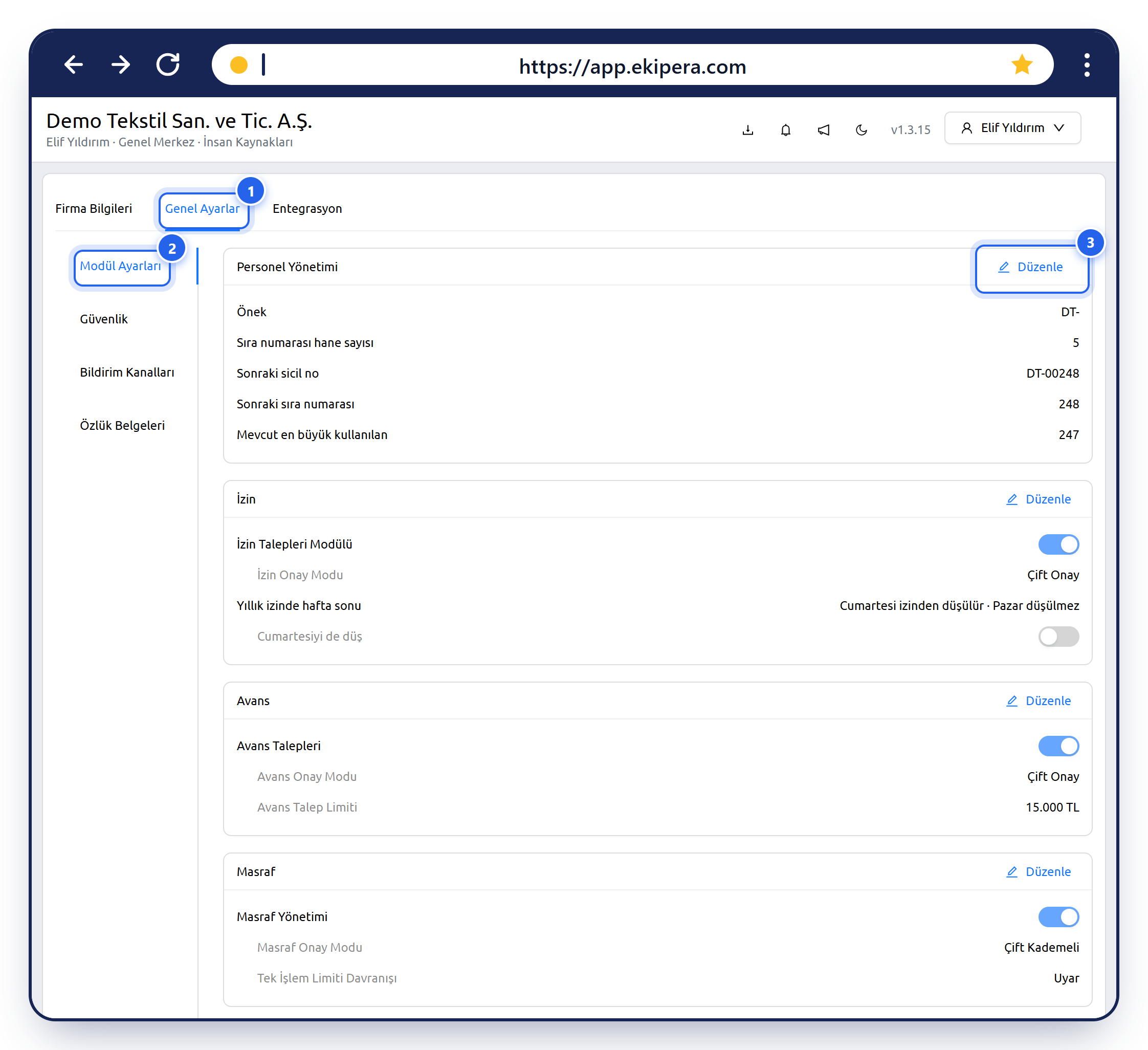Image resolution: width=1148 pixels, height=1050 pixels.
Task: Click the address bar showing app.ekipera.com
Action: coord(632,65)
